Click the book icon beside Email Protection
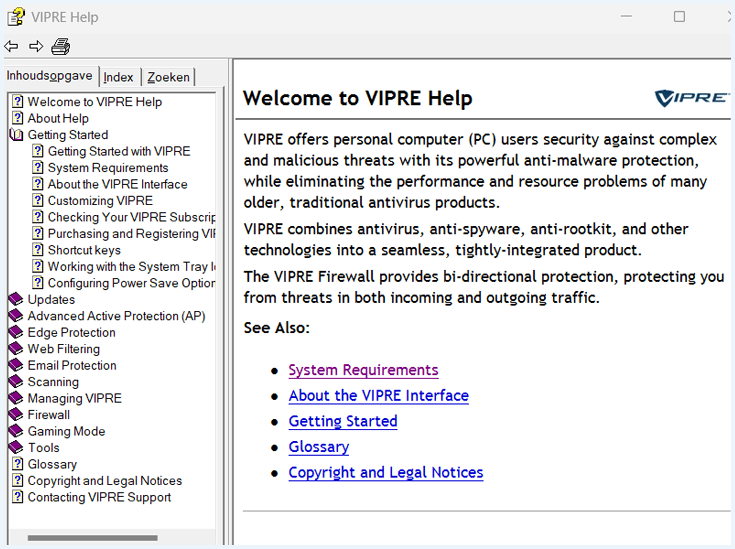This screenshot has height=549, width=735. click(16, 365)
